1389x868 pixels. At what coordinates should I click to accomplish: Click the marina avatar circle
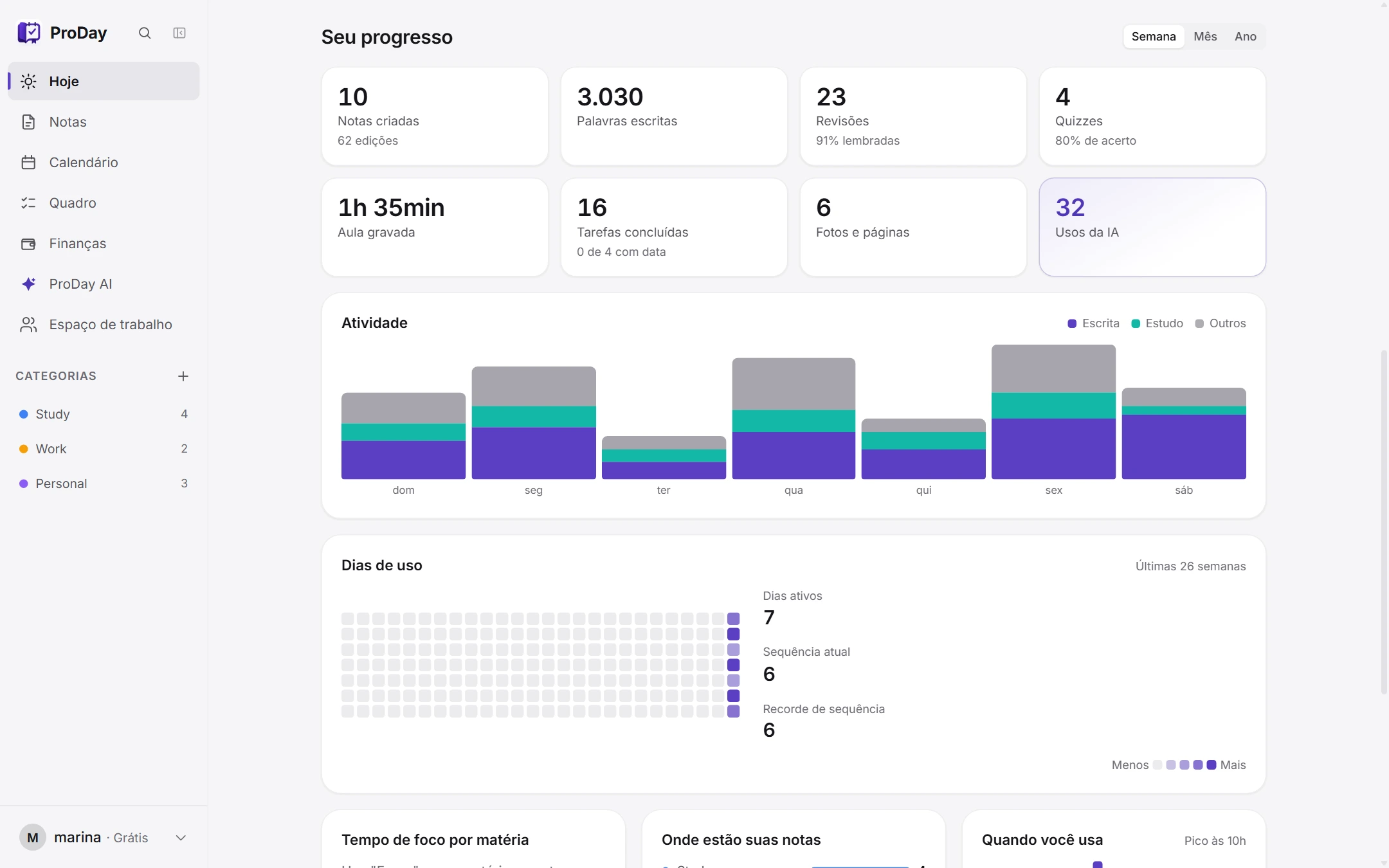click(x=33, y=837)
